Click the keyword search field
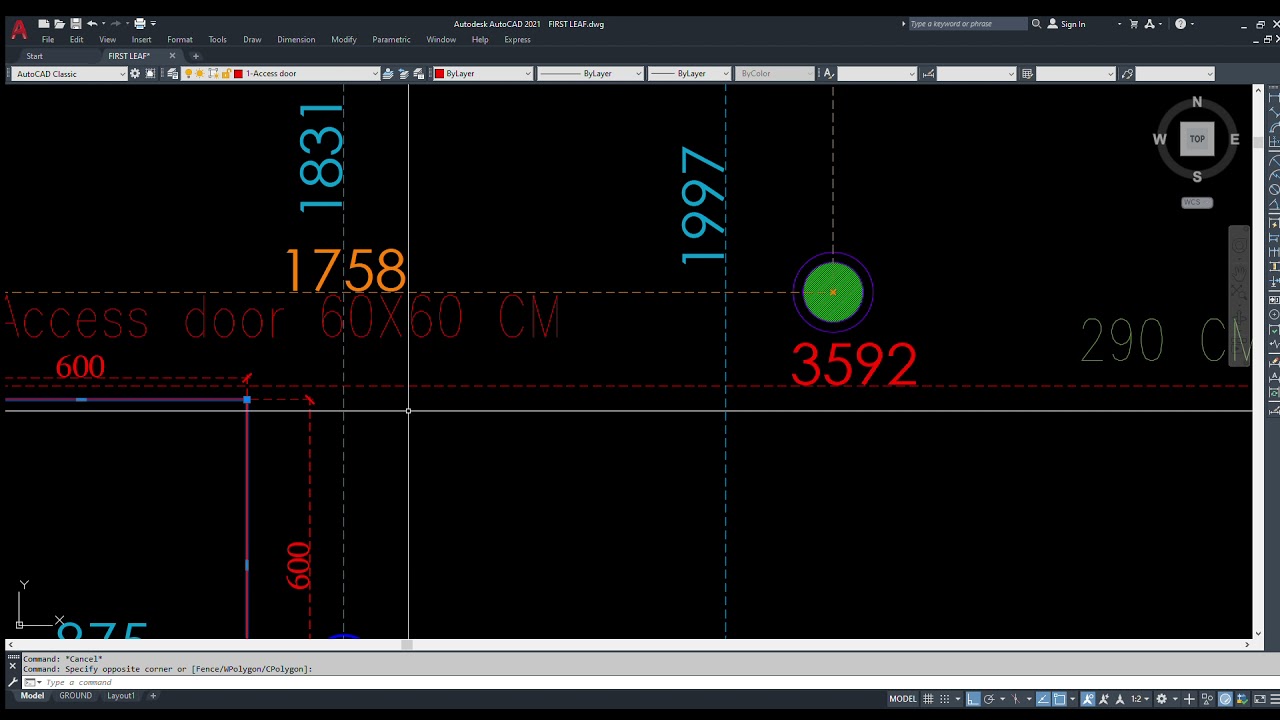The height and width of the screenshot is (720, 1280). [967, 24]
